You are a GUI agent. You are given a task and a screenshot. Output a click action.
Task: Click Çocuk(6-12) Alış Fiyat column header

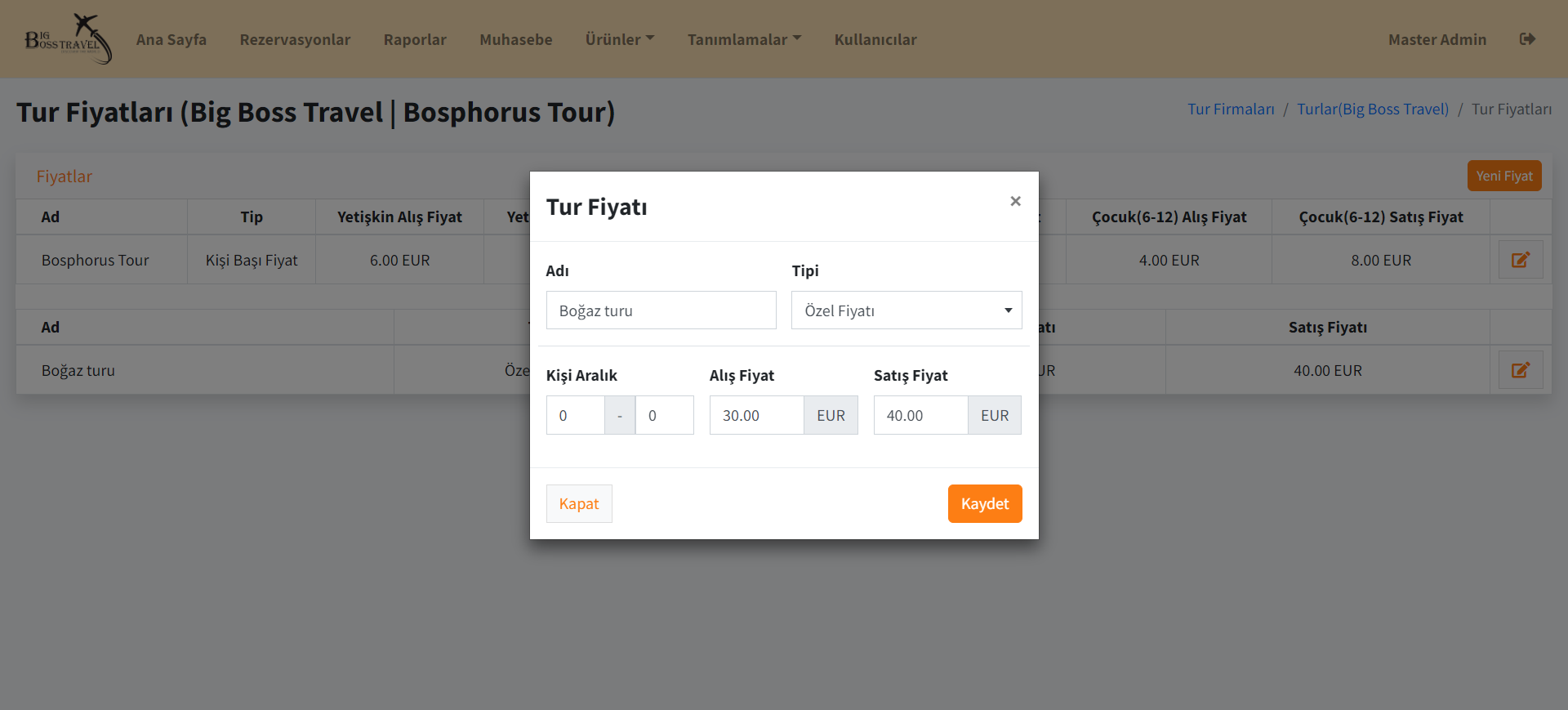tap(1169, 217)
